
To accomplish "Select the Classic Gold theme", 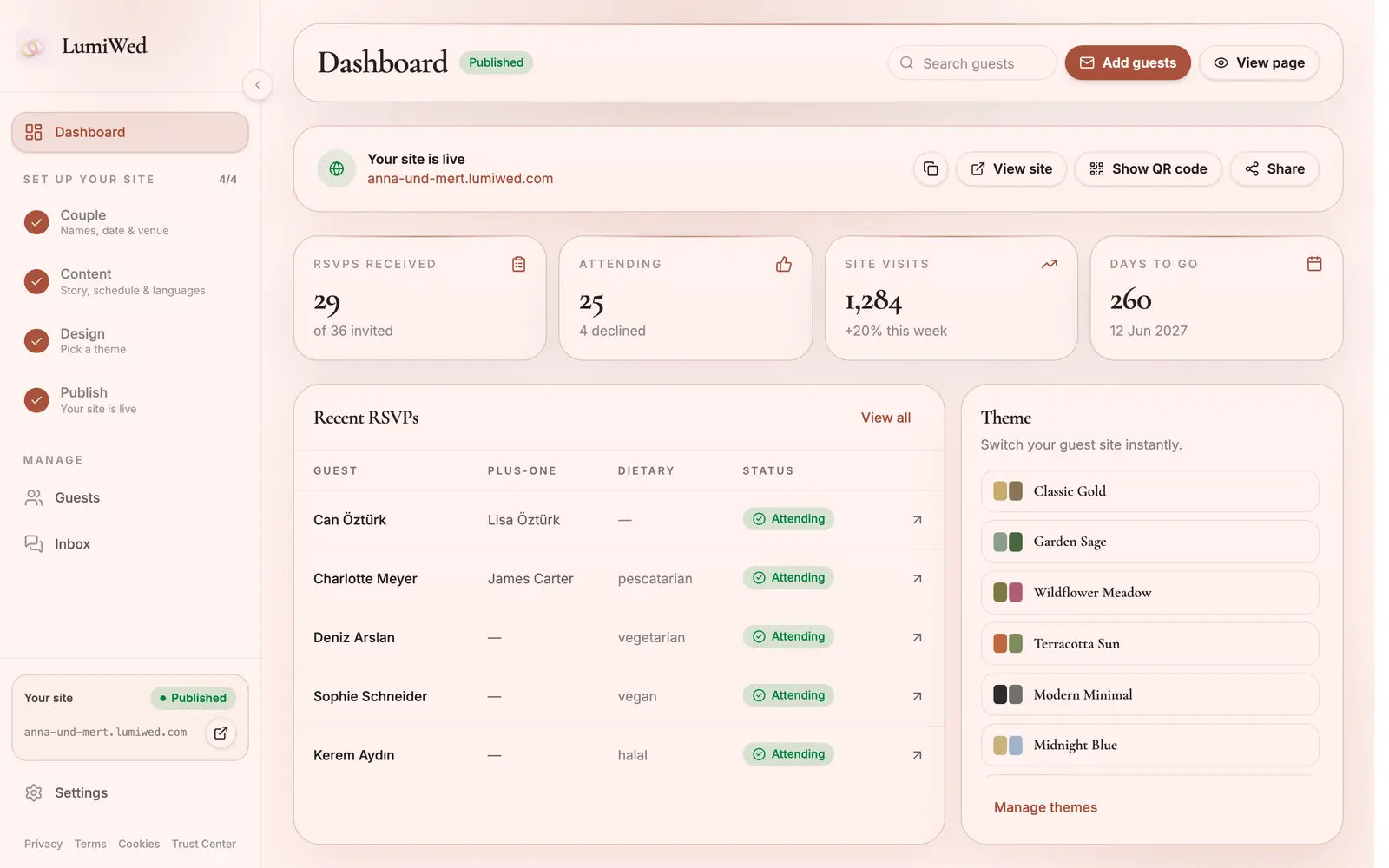I will click(1149, 491).
